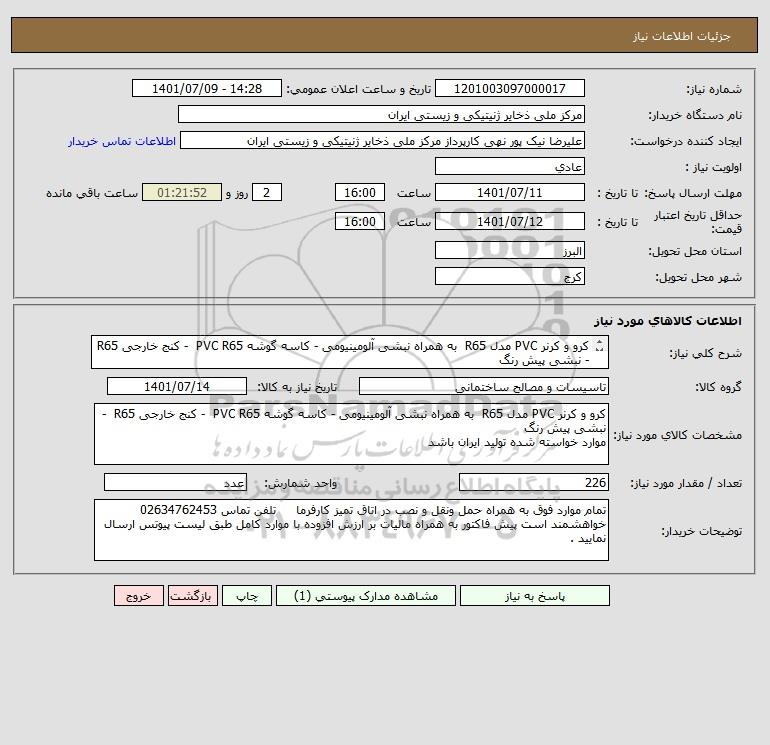Click the label تاریخ و ساعت اعلان عمومی

pos(359,89)
